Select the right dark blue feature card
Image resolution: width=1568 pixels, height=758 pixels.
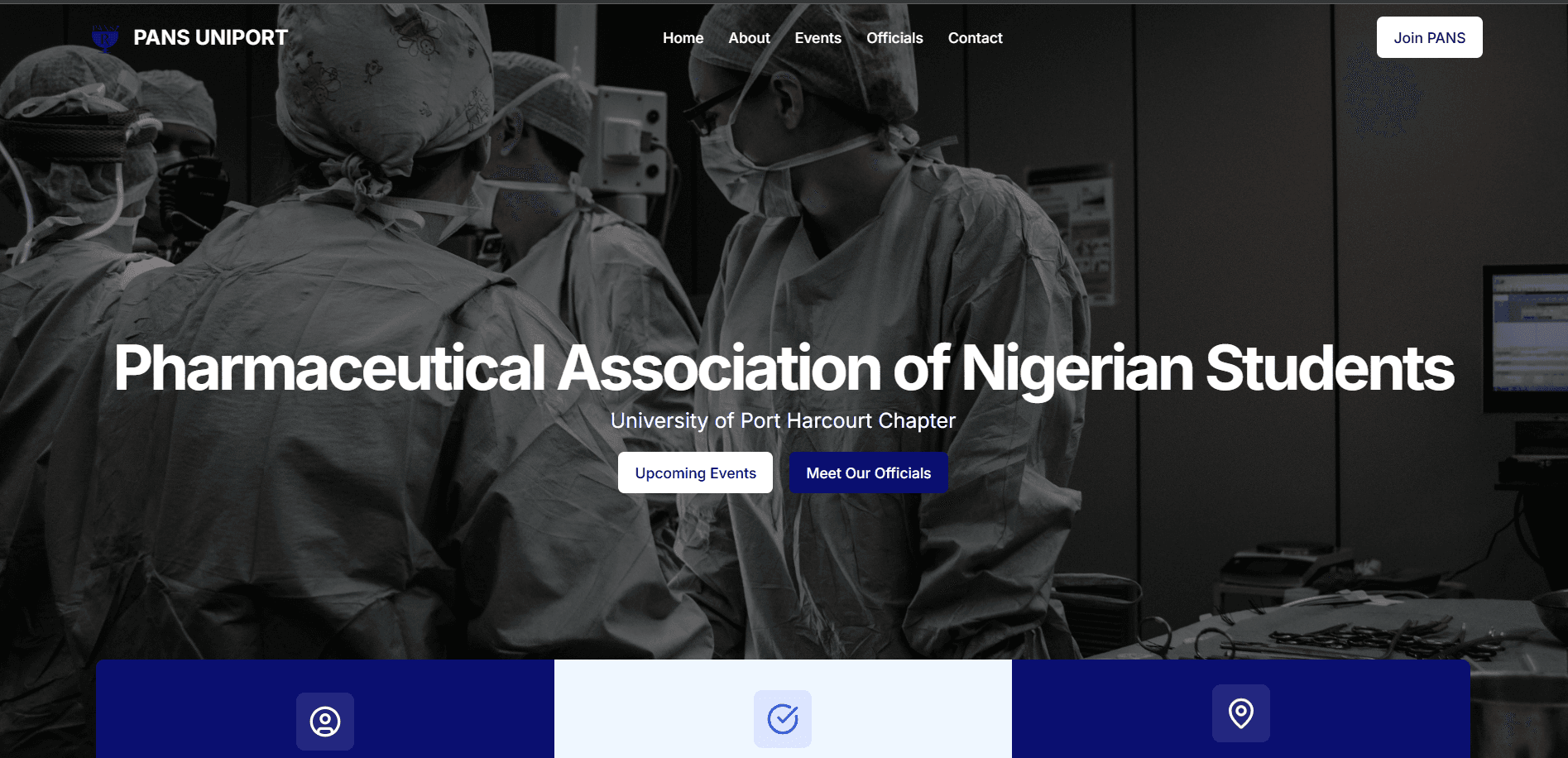pos(1241,708)
